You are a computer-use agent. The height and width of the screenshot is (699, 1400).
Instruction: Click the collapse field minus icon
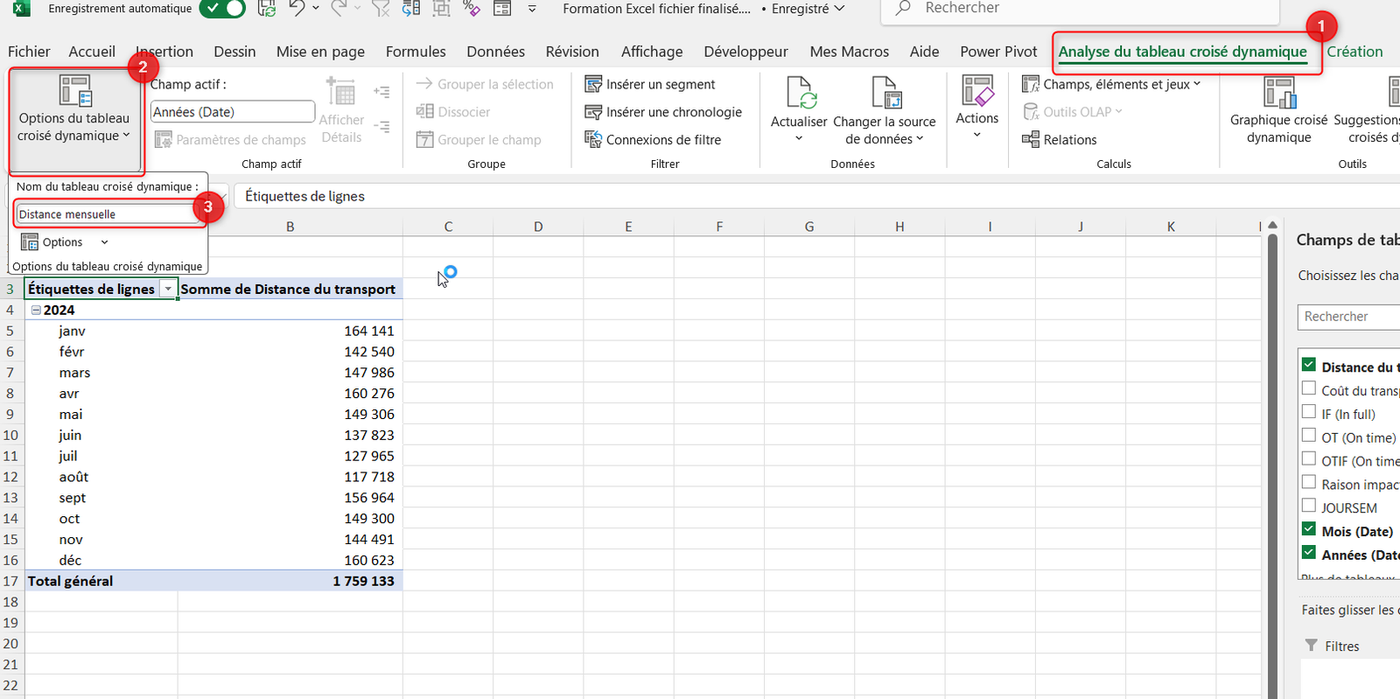point(382,127)
